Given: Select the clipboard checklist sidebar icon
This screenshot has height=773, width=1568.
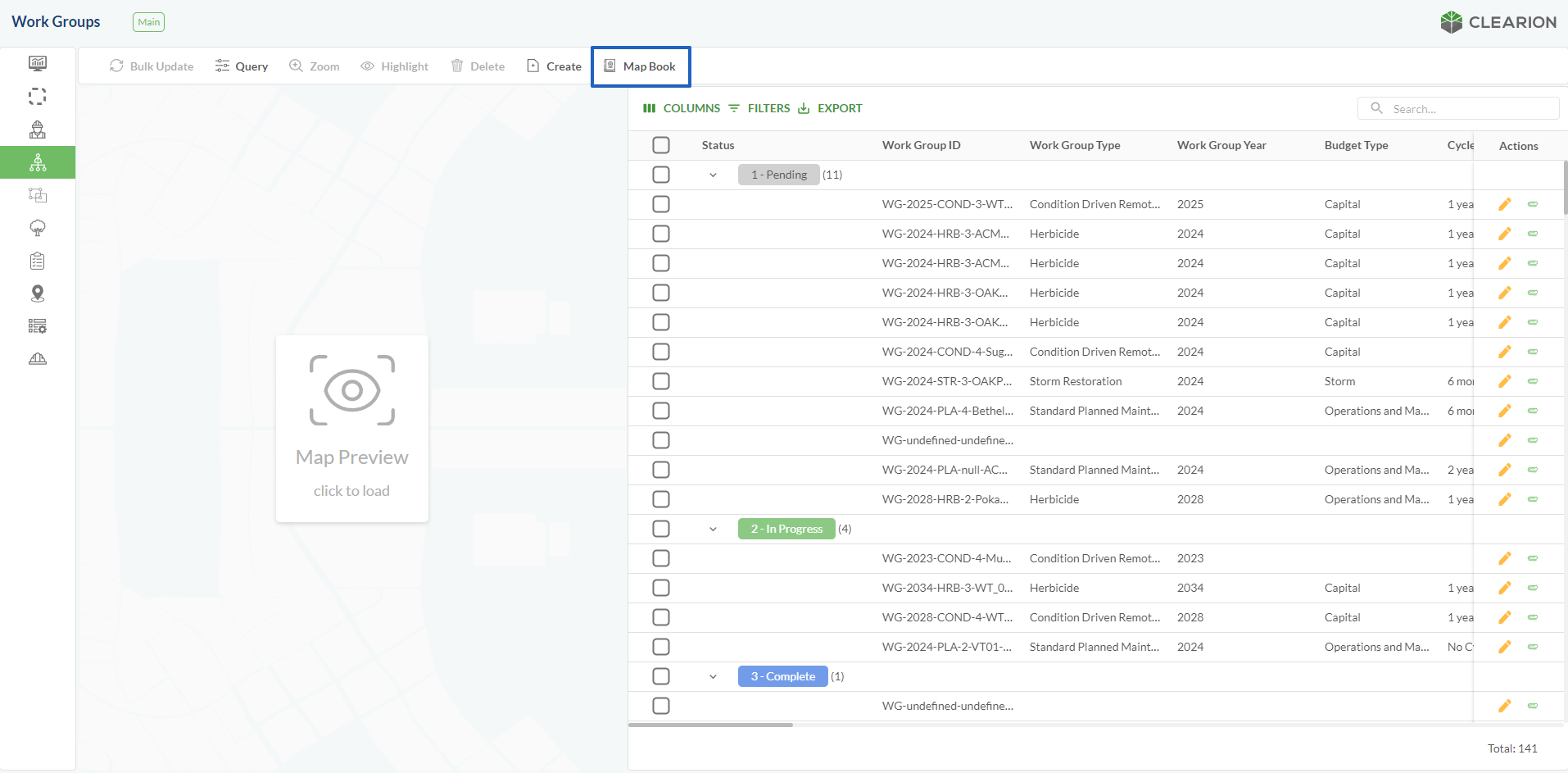Looking at the screenshot, I should point(38,261).
